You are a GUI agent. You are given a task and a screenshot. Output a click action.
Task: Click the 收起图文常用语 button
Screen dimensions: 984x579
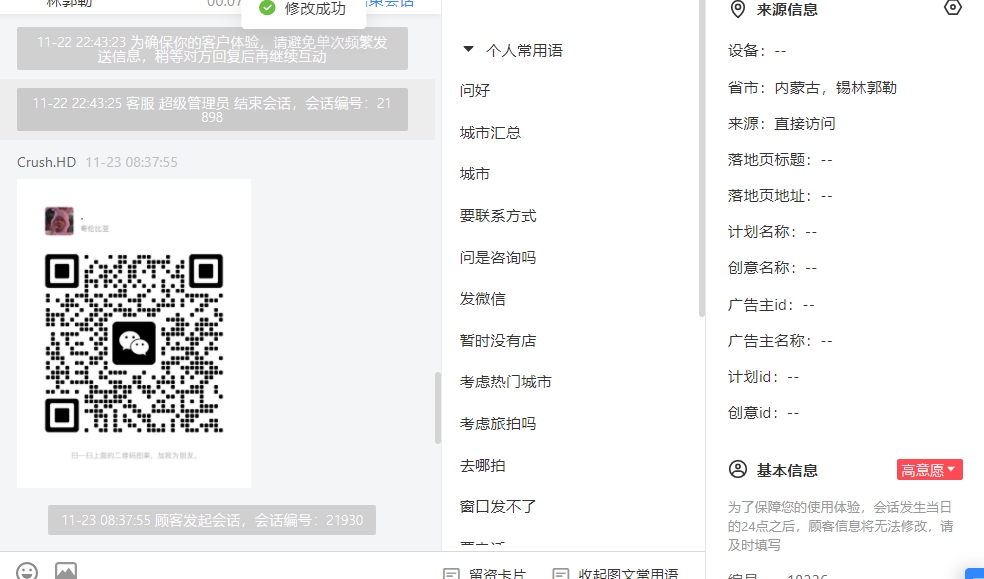click(x=616, y=573)
